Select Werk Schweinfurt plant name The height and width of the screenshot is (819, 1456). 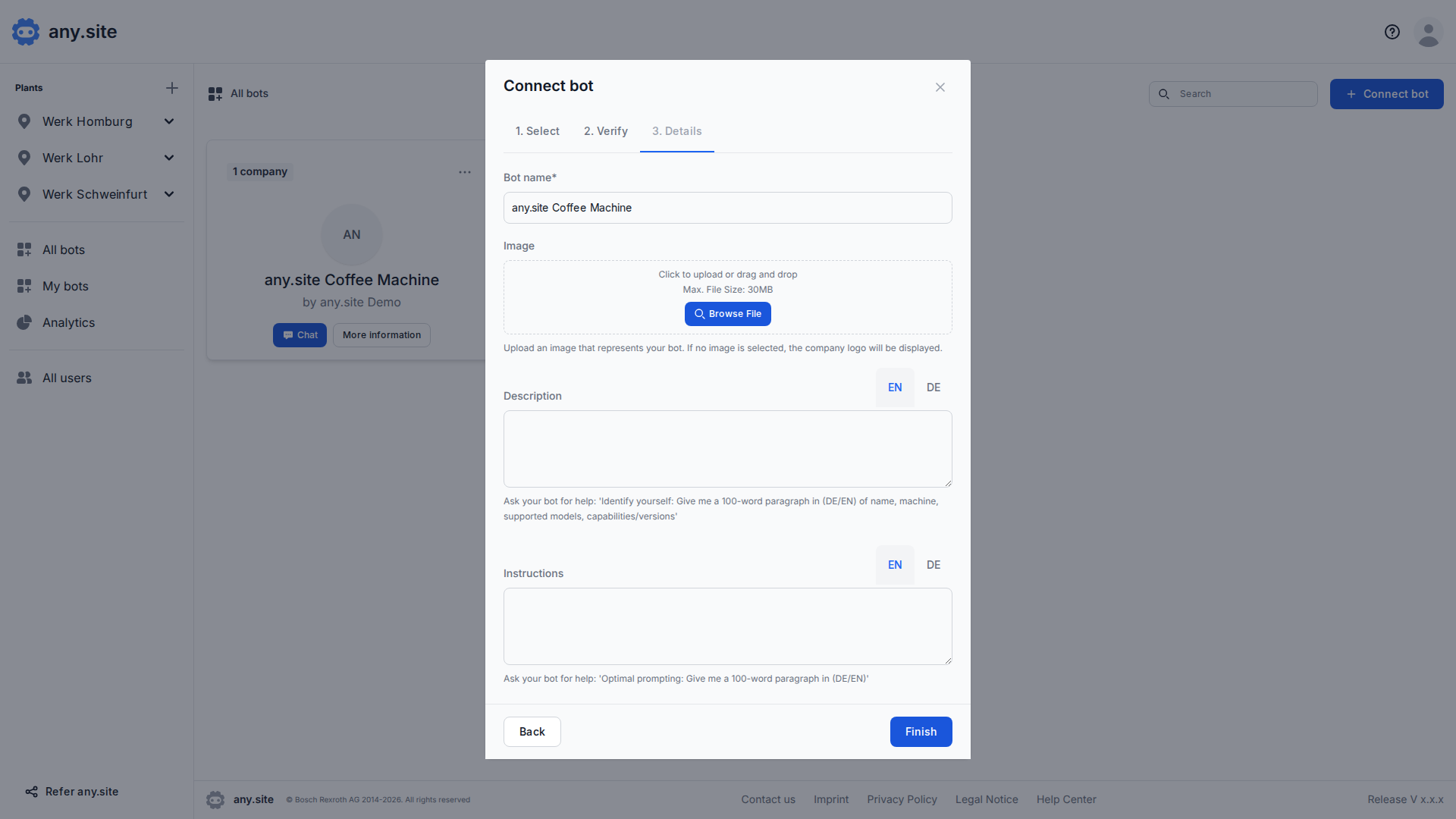click(95, 194)
